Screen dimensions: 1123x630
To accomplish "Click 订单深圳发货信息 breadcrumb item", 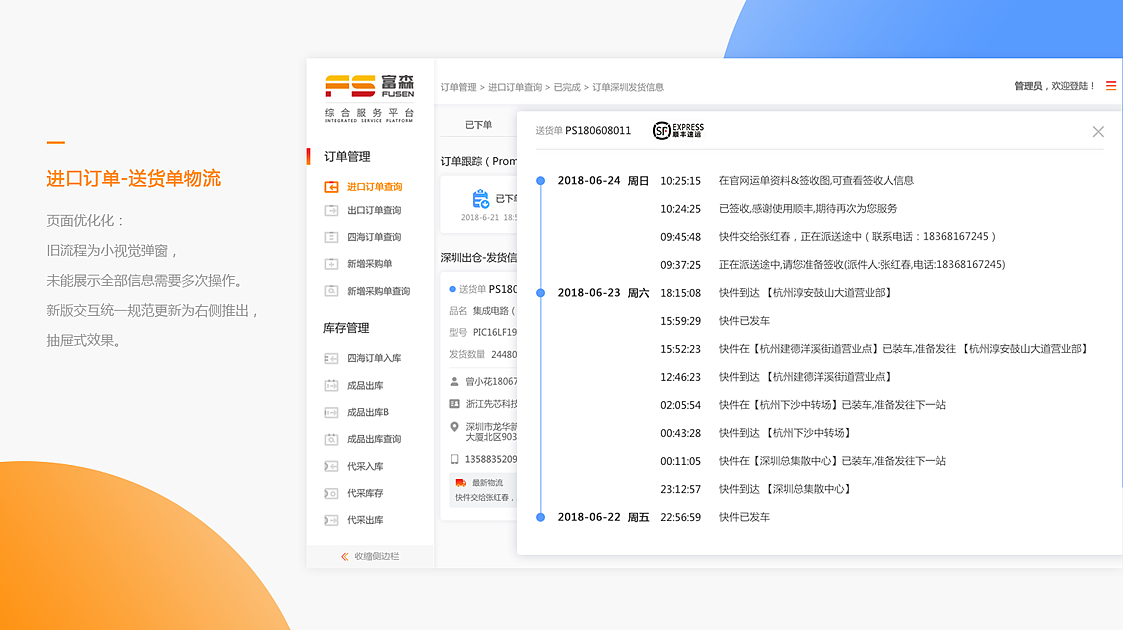I will pyautogui.click(x=628, y=87).
